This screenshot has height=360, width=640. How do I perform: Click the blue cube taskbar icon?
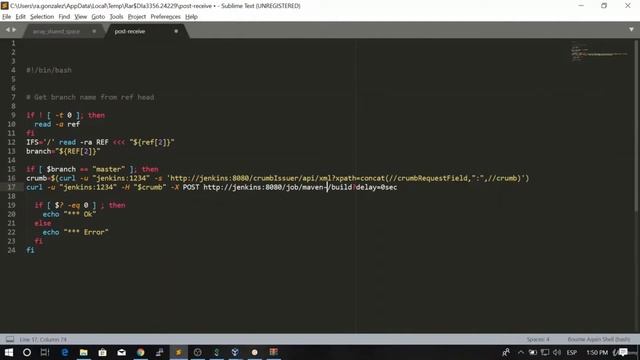click(x=235, y=352)
